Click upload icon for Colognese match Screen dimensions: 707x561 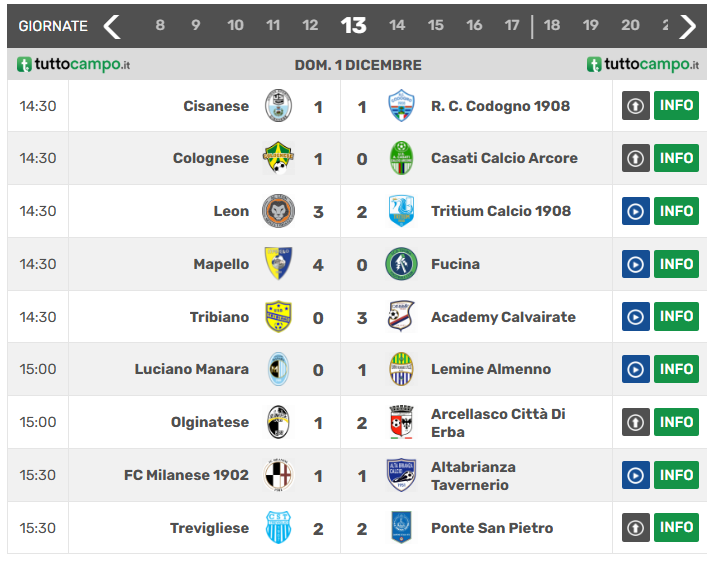click(x=636, y=158)
